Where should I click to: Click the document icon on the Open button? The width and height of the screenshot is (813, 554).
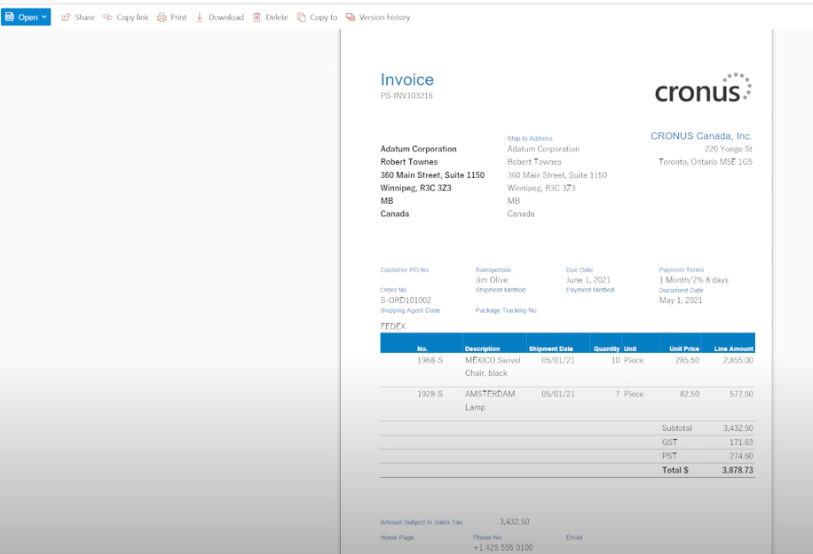point(10,17)
